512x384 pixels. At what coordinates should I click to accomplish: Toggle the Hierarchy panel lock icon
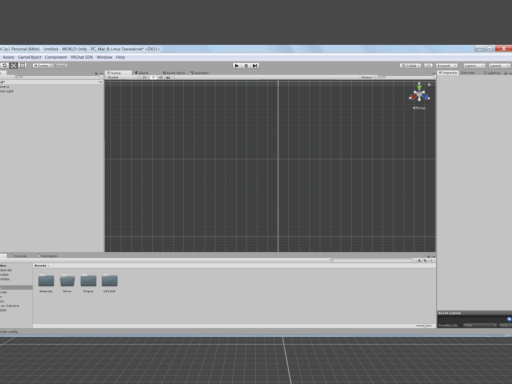coord(96,73)
